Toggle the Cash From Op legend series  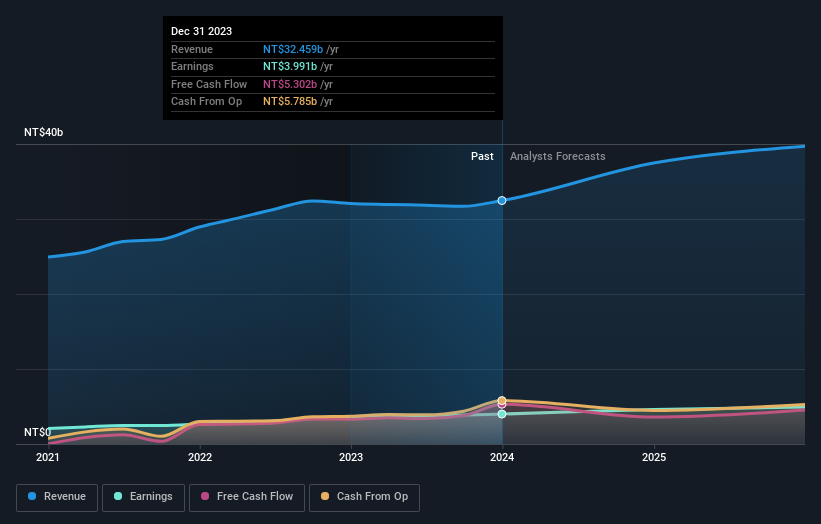(364, 497)
